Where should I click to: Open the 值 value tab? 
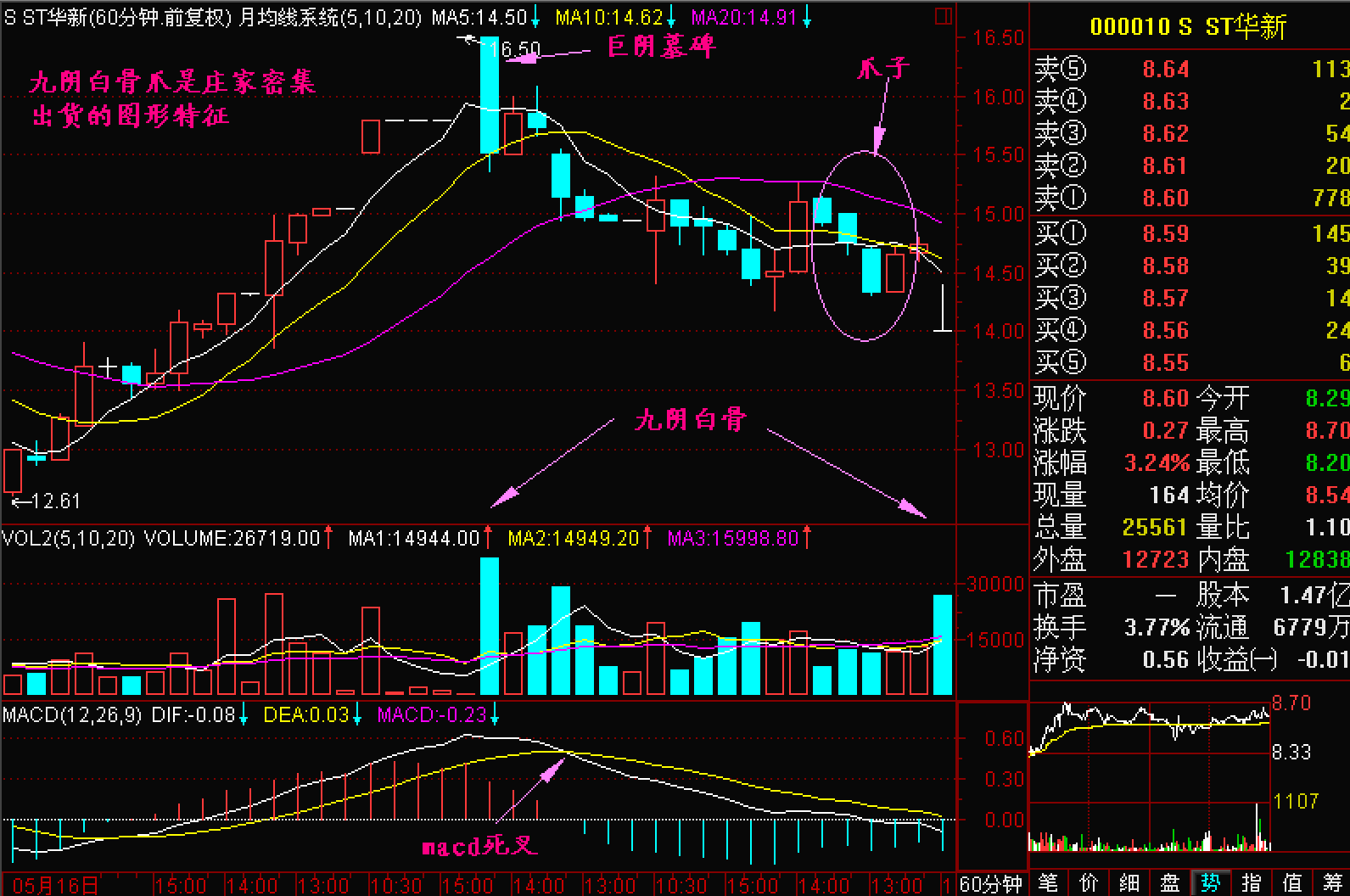pyautogui.click(x=1291, y=883)
